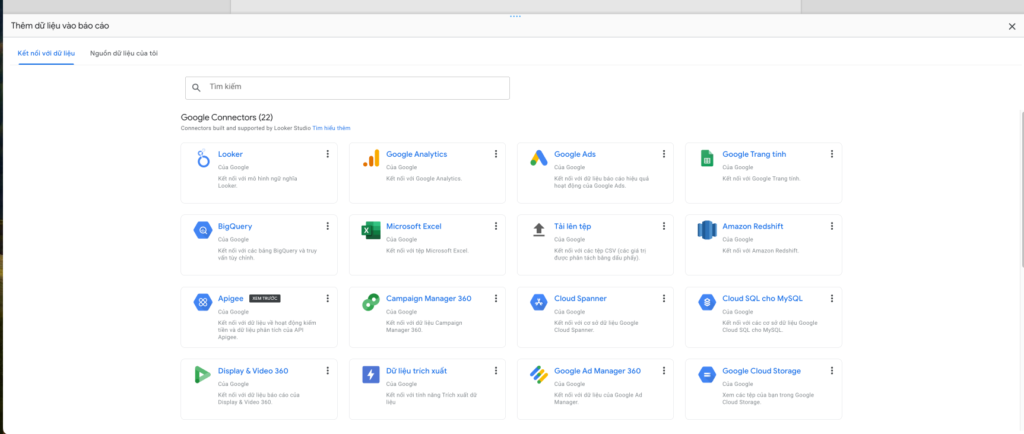Open the three-dot menu on Tải lên tệp card
Screen dimensions: 1024x434
point(664,226)
